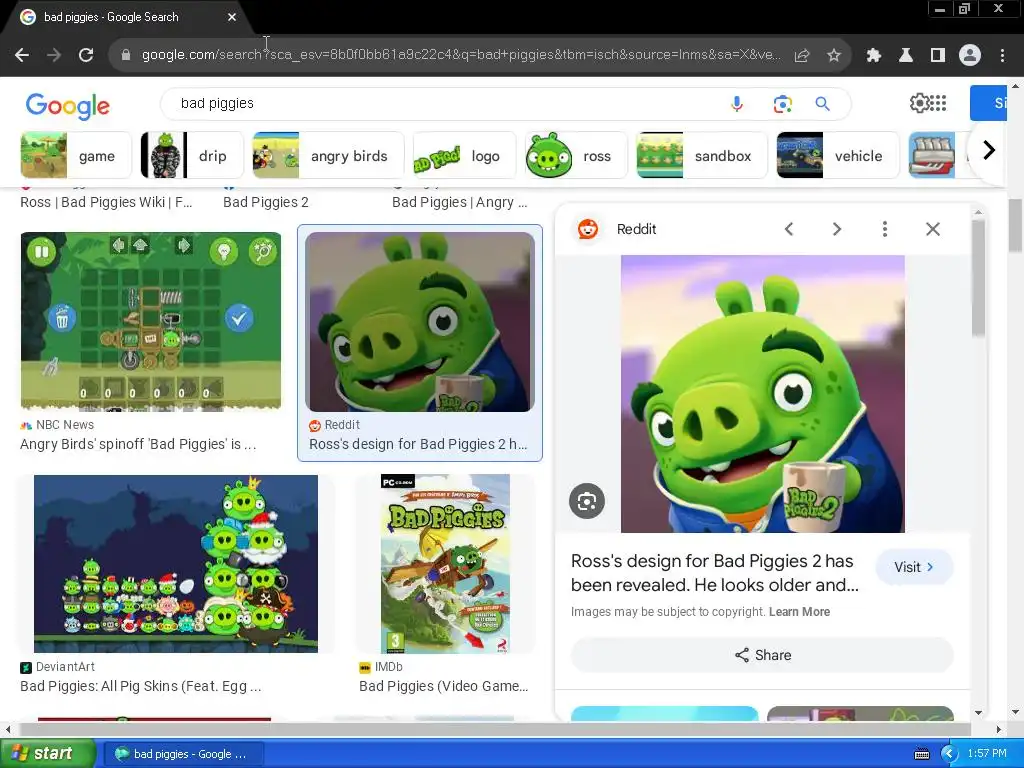Select the logo filter chip
This screenshot has width=1024, height=768.
click(x=464, y=155)
